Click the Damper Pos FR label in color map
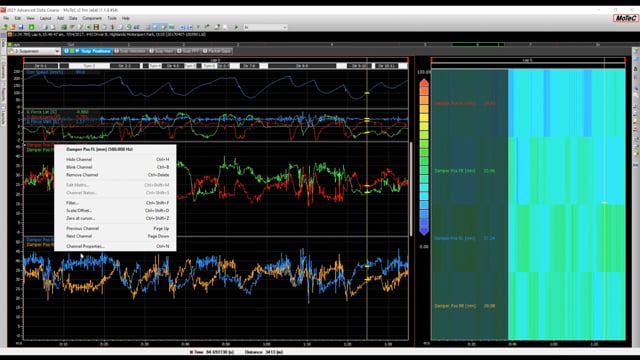This screenshot has width=640, height=360. (x=455, y=171)
